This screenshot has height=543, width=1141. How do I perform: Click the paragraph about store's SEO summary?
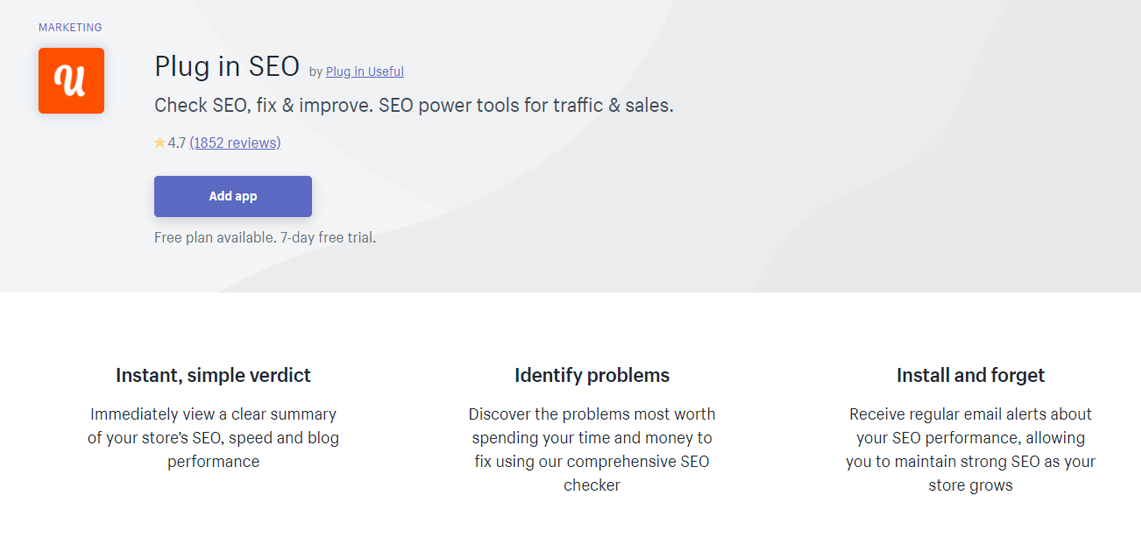213,438
